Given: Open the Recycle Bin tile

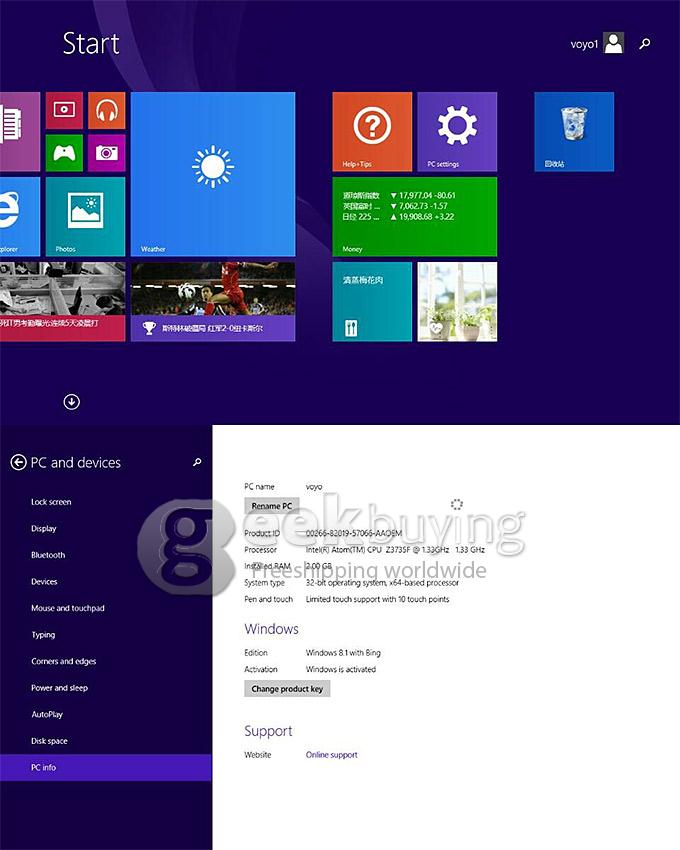Looking at the screenshot, I should pos(574,132).
